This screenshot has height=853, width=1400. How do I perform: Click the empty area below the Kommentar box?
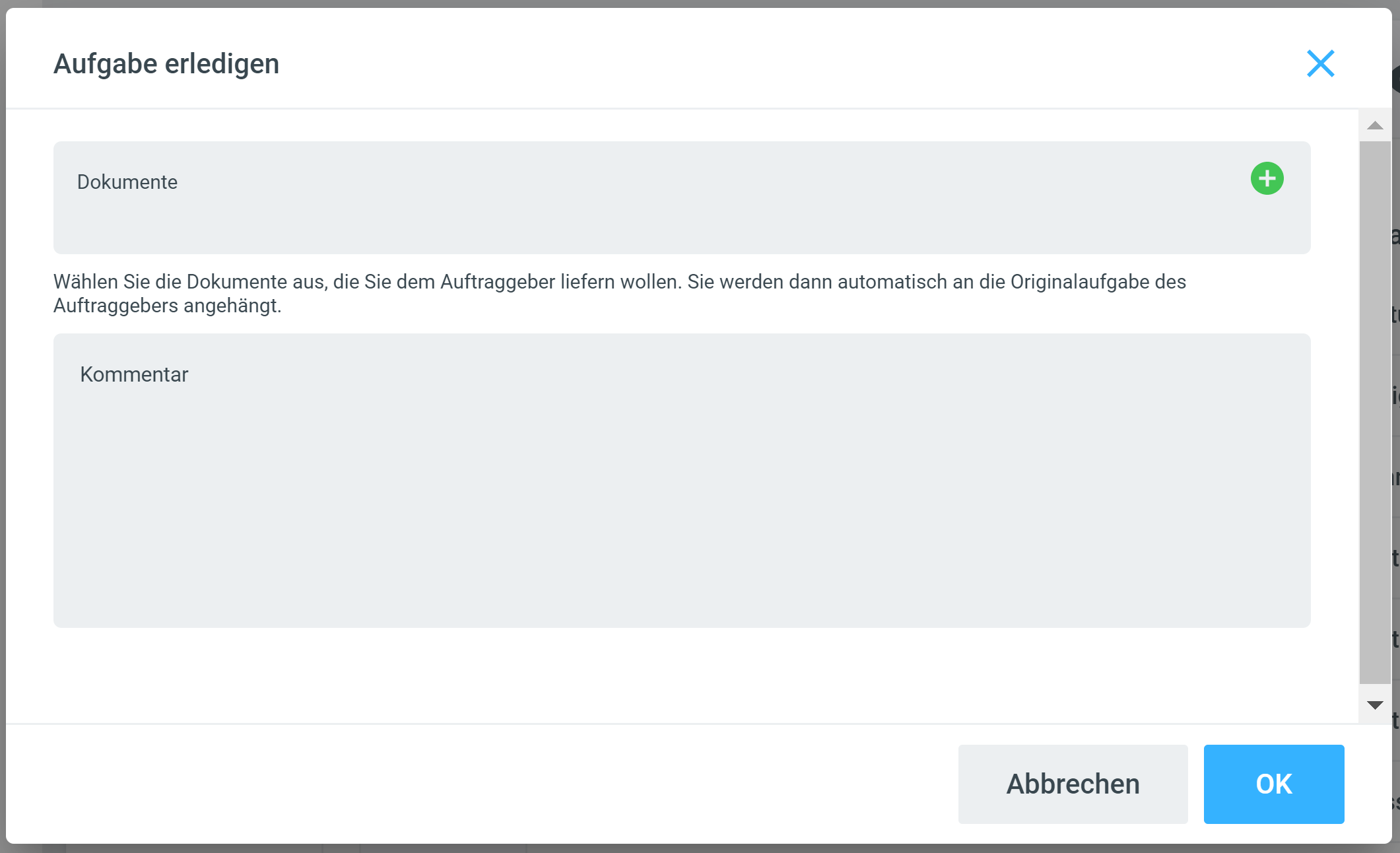pos(682,673)
